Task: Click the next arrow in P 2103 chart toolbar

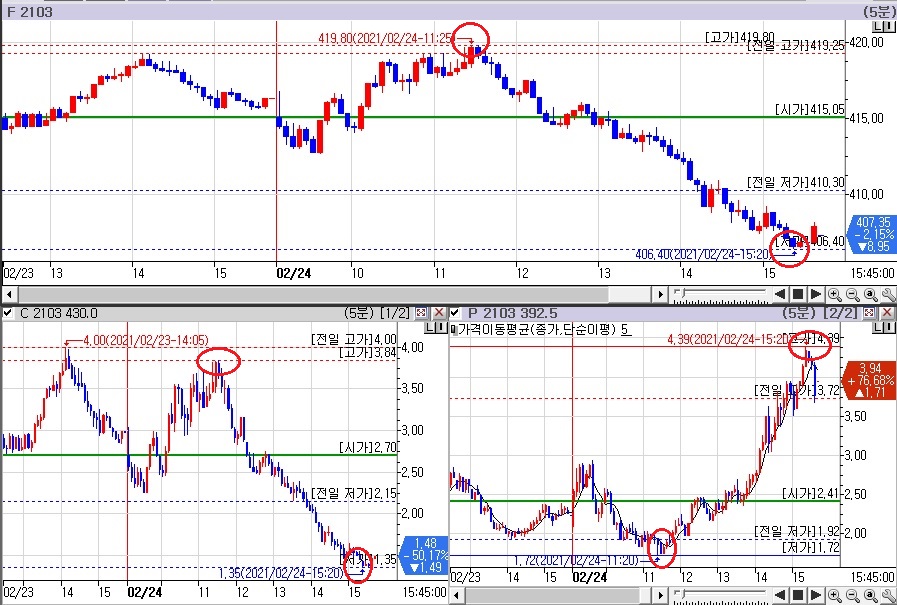Action: click(816, 595)
